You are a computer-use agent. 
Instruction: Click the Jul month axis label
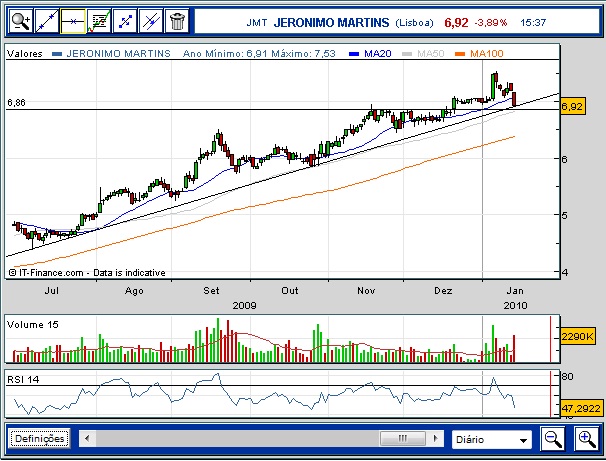[x=52, y=291]
